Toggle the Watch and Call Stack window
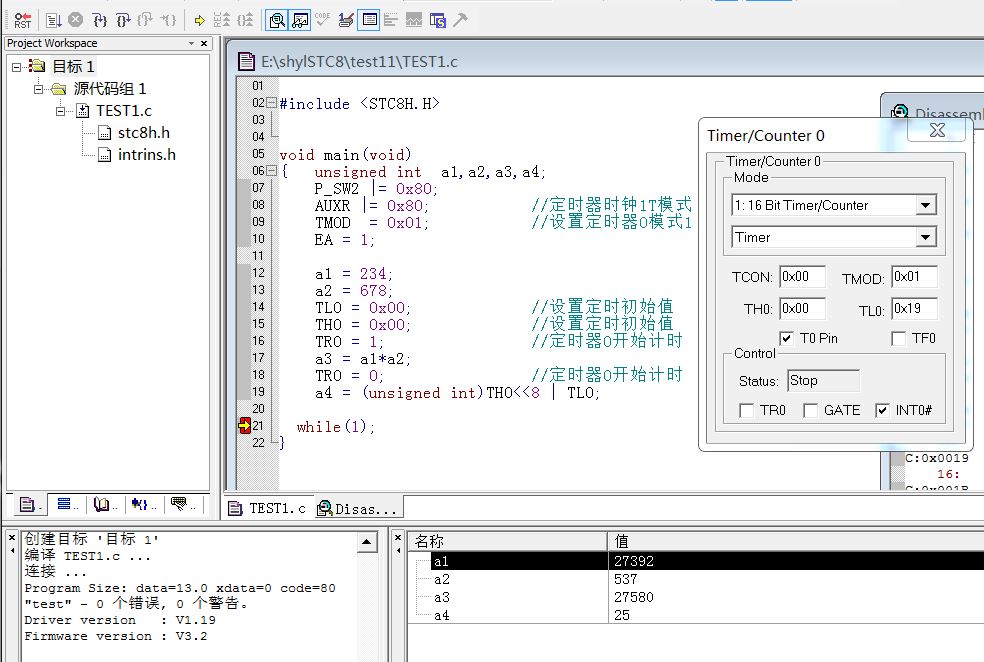984x662 pixels. pos(301,20)
